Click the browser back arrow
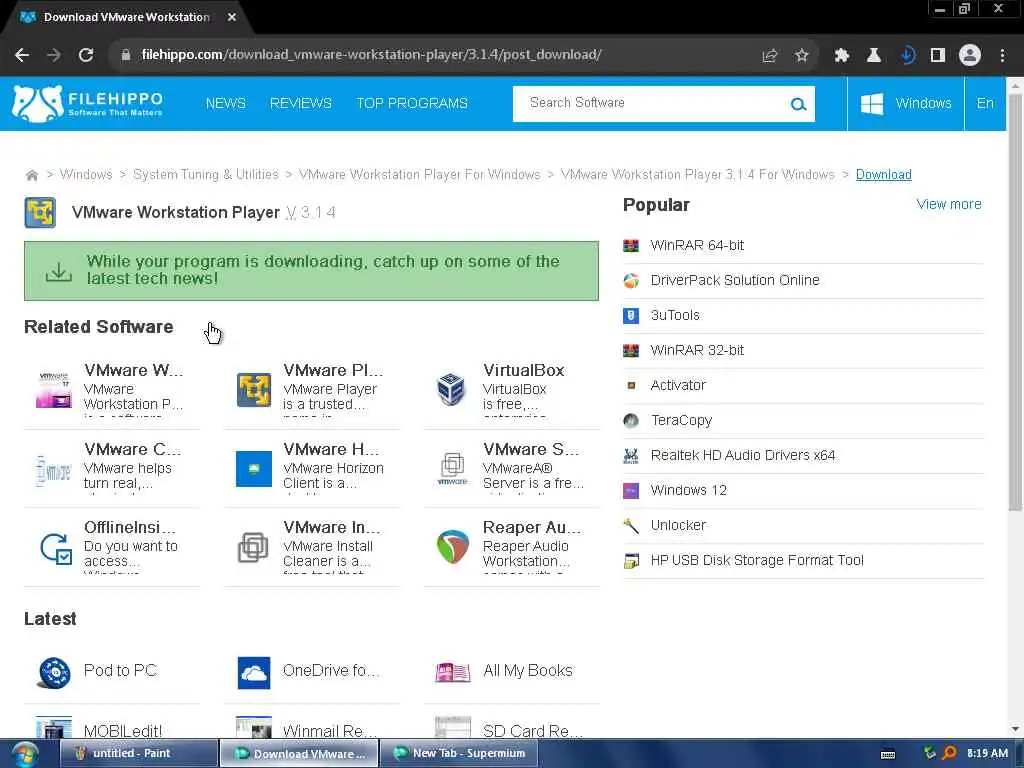Viewport: 1024px width, 768px height. tap(22, 55)
